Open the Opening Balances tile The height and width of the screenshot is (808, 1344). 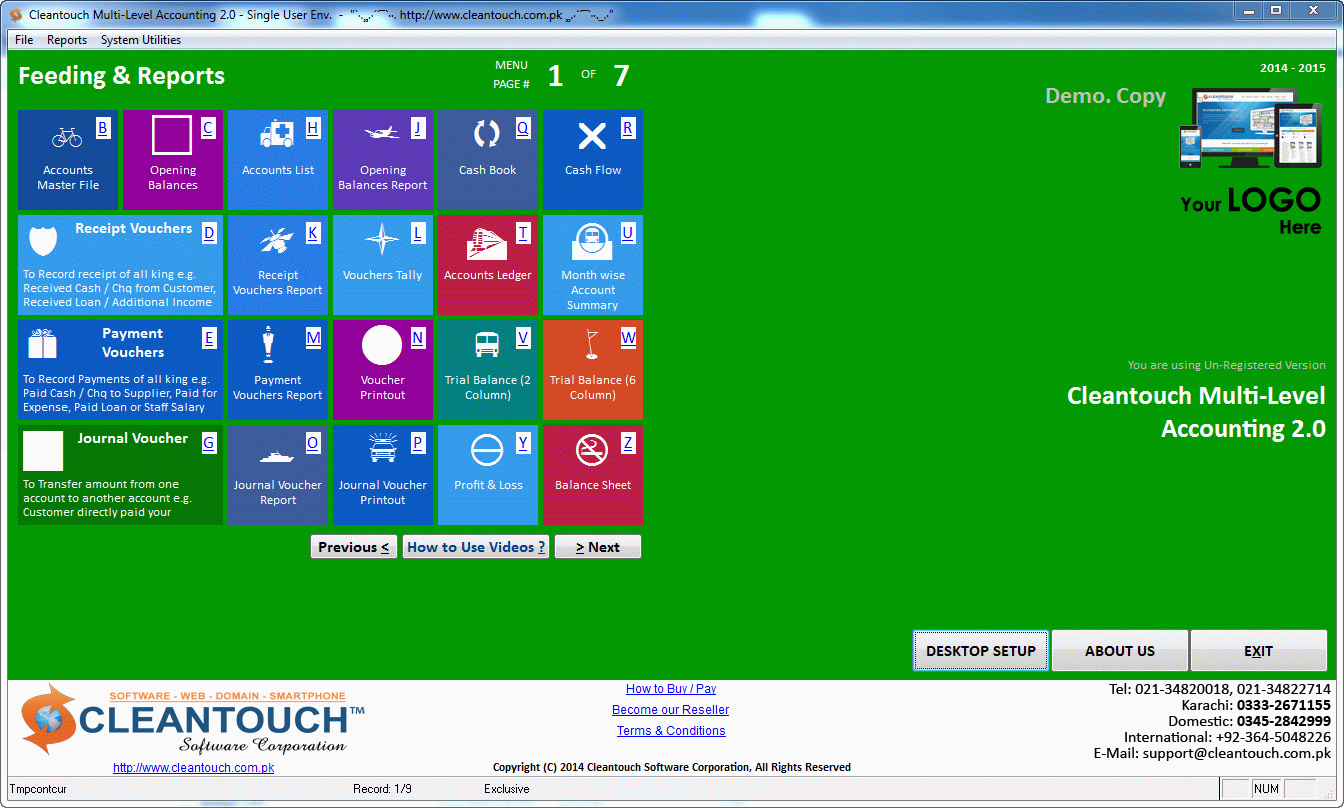pyautogui.click(x=173, y=160)
